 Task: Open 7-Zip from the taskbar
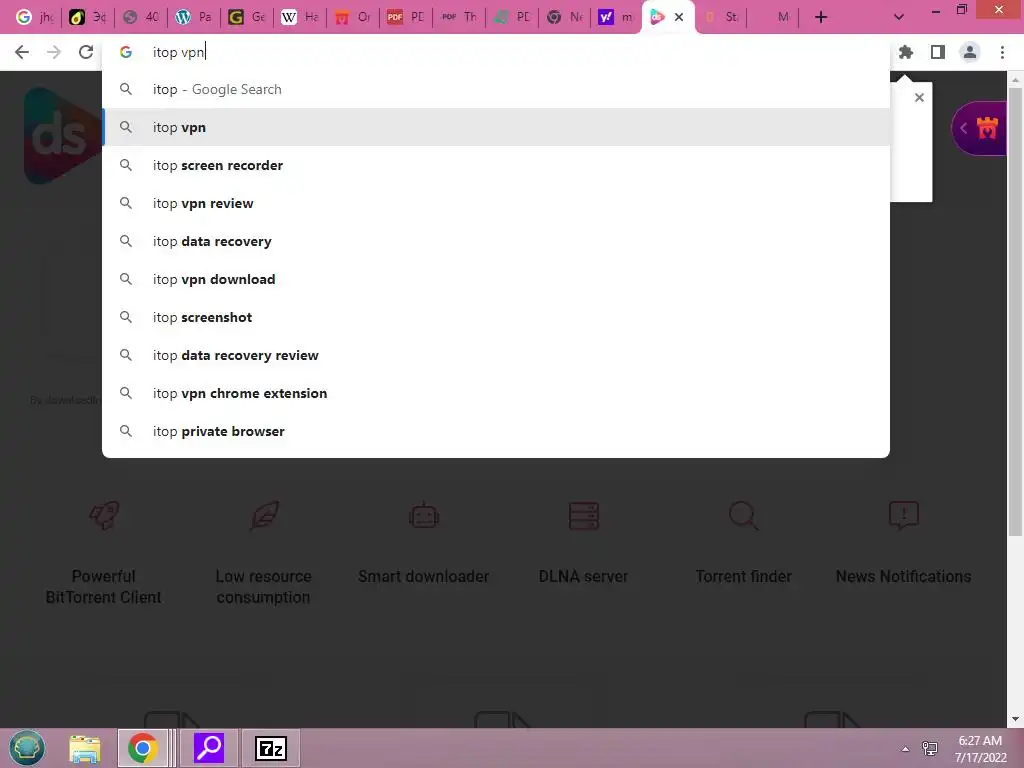pyautogui.click(x=270, y=748)
